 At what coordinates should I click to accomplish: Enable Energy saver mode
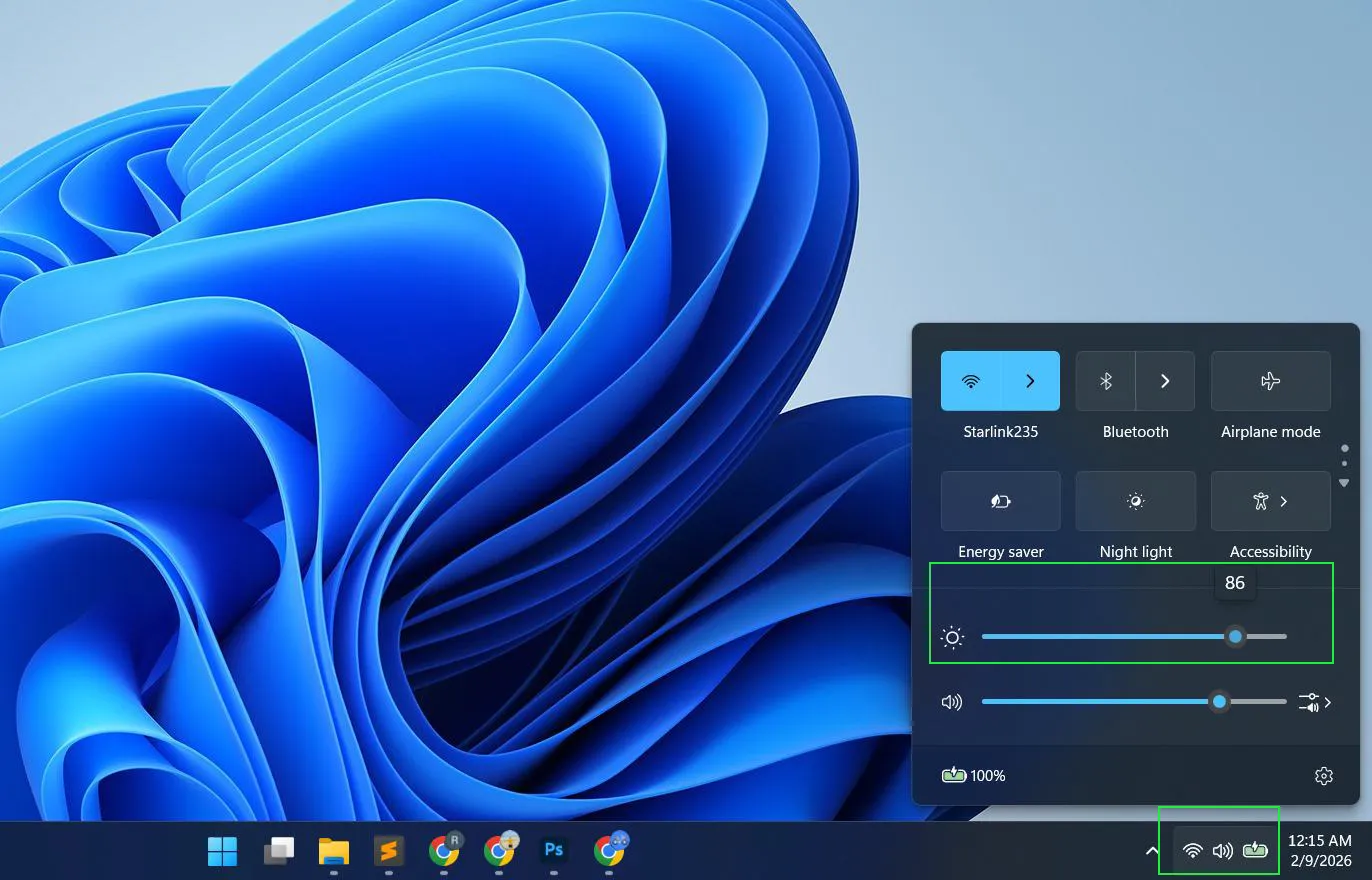click(x=1000, y=501)
